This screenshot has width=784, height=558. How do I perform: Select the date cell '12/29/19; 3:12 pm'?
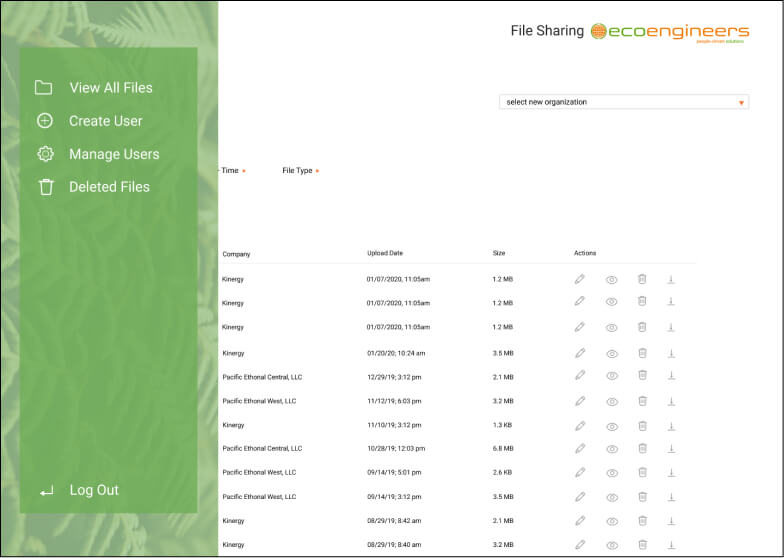(394, 377)
